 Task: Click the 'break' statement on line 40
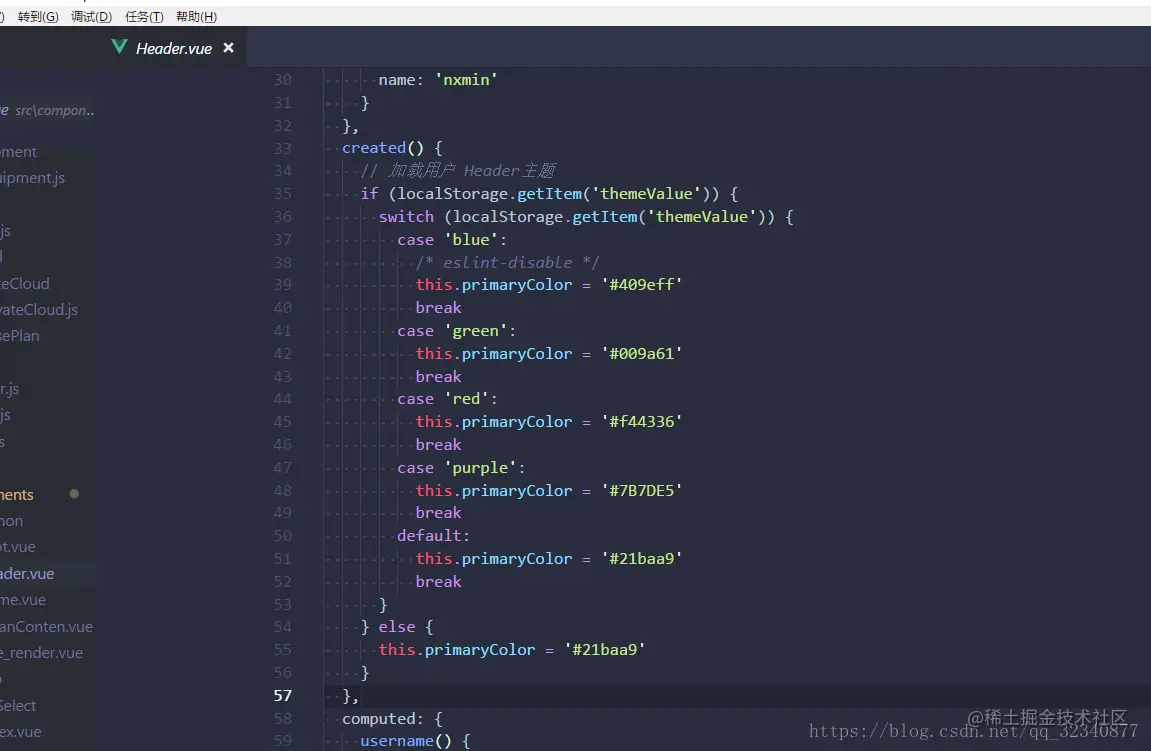point(438,308)
